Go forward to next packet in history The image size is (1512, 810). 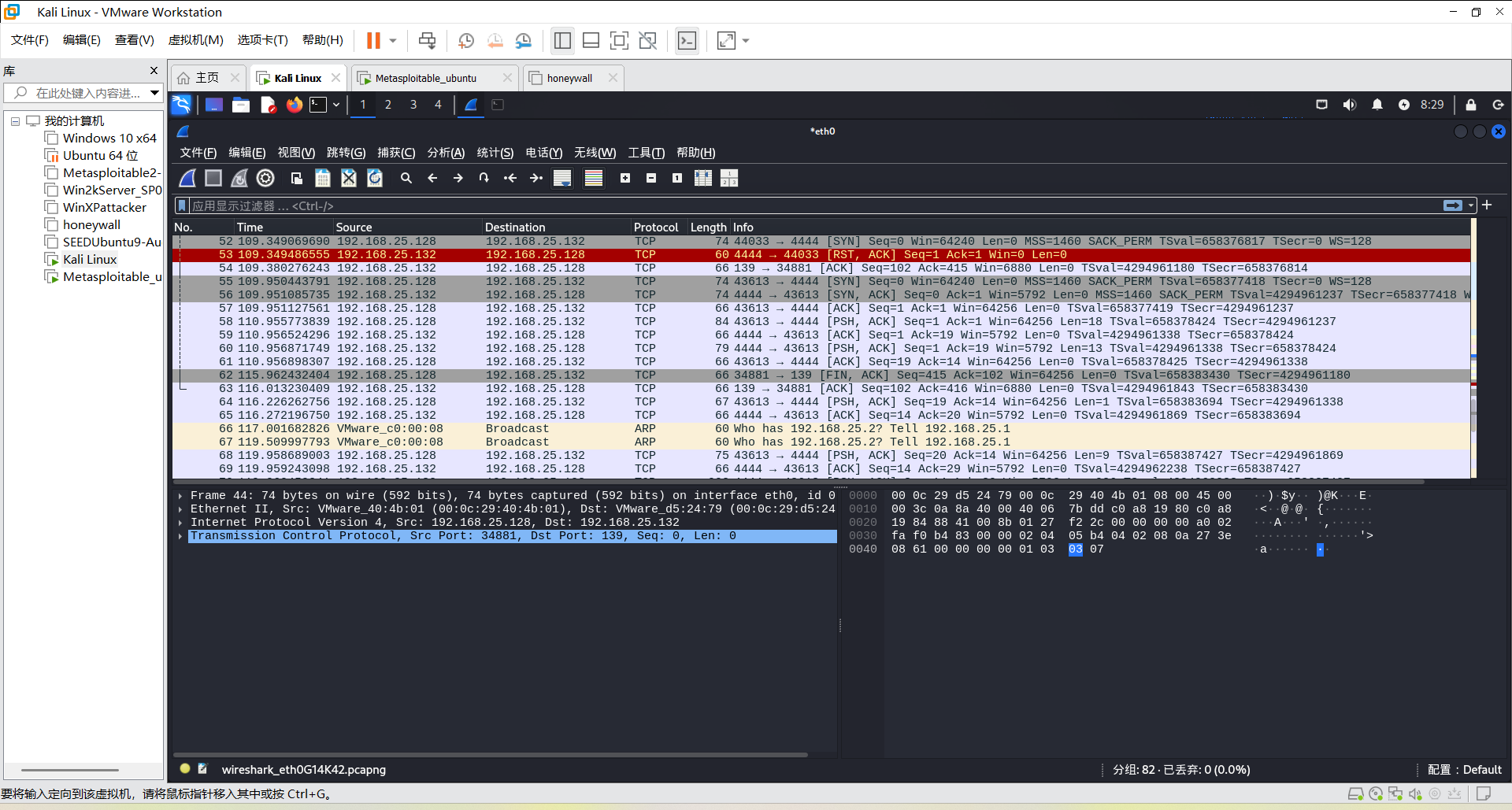pos(458,179)
